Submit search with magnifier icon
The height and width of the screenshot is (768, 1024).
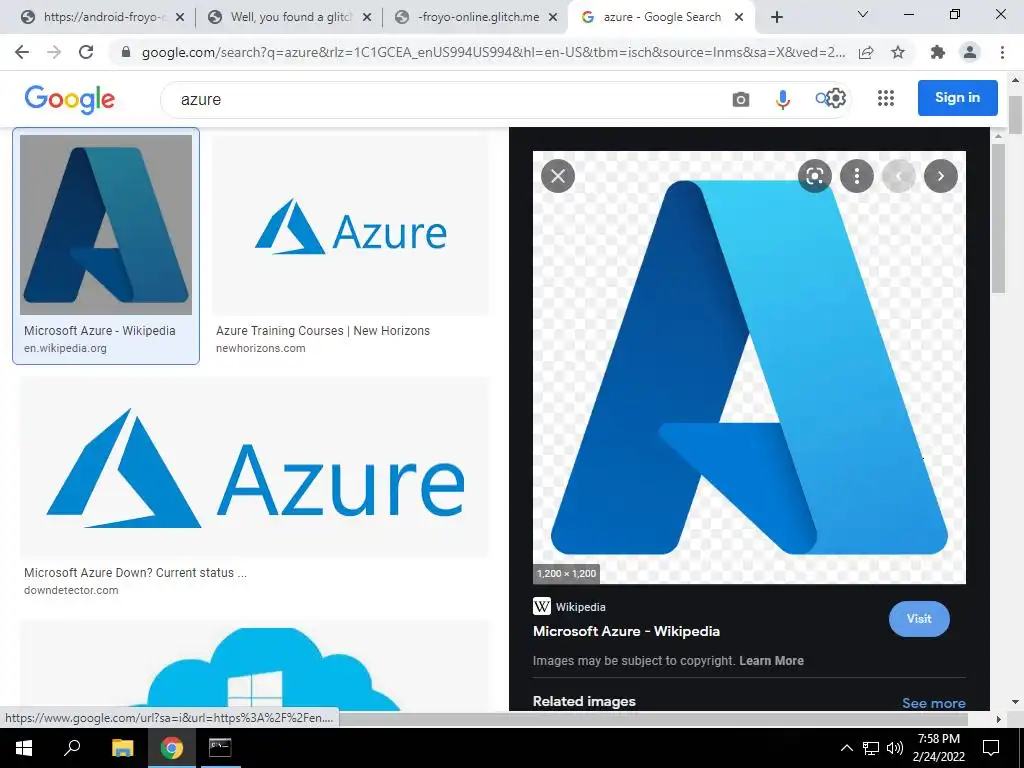[x=821, y=99]
